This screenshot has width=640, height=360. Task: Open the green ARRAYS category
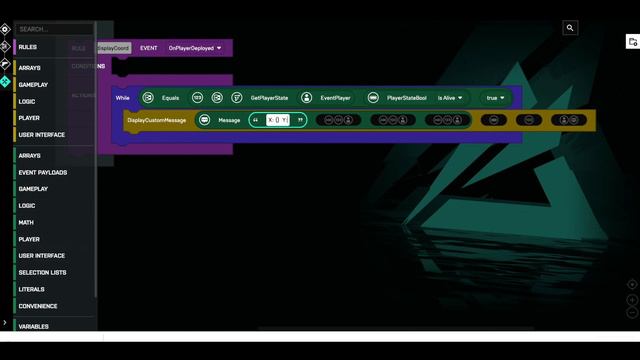click(x=29, y=156)
